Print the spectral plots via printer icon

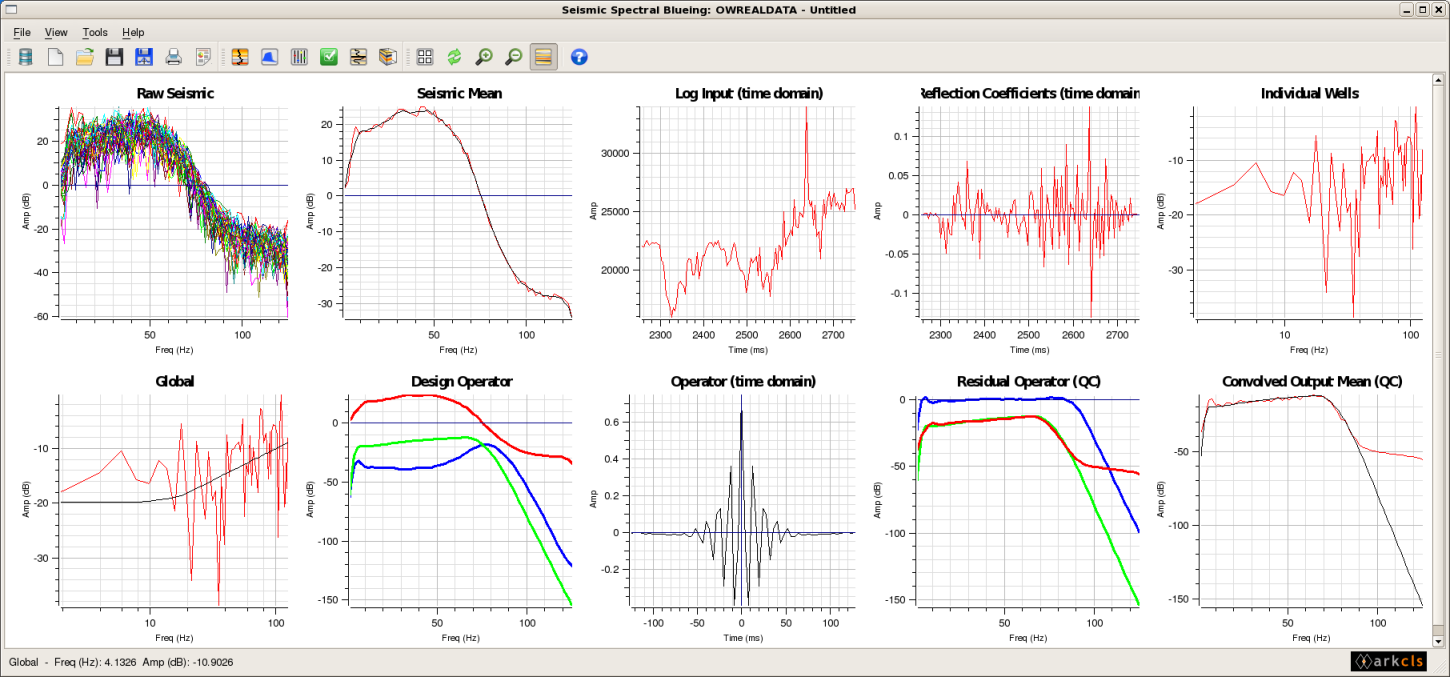pos(173,56)
